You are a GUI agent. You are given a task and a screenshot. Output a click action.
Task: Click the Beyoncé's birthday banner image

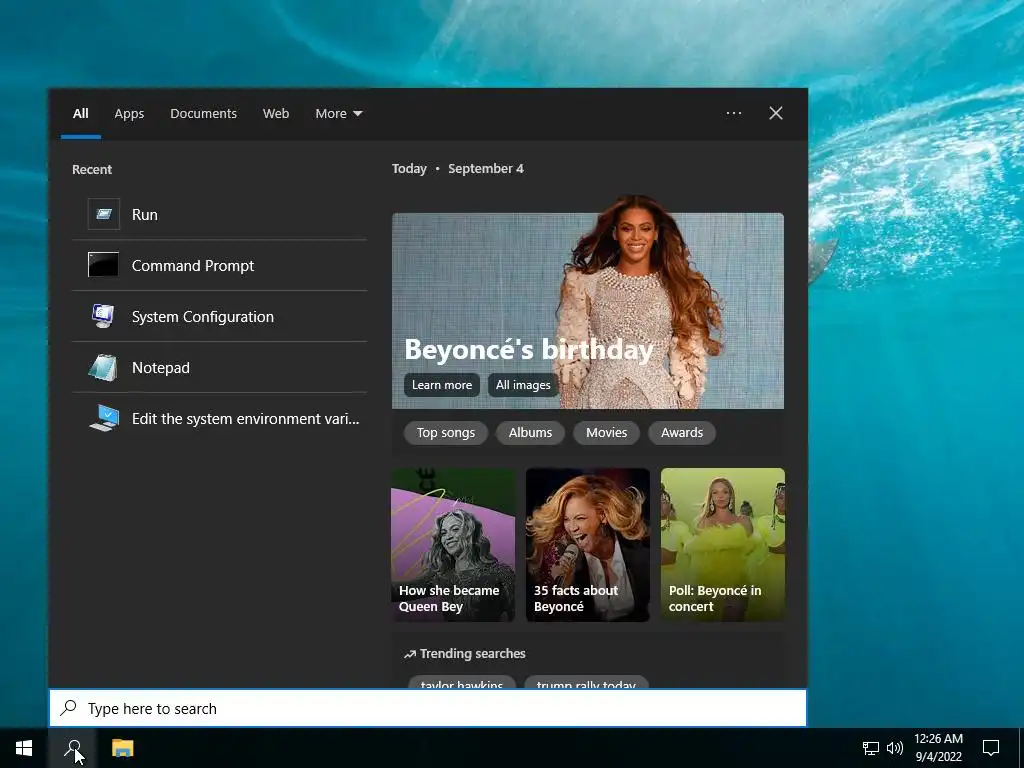click(x=588, y=311)
